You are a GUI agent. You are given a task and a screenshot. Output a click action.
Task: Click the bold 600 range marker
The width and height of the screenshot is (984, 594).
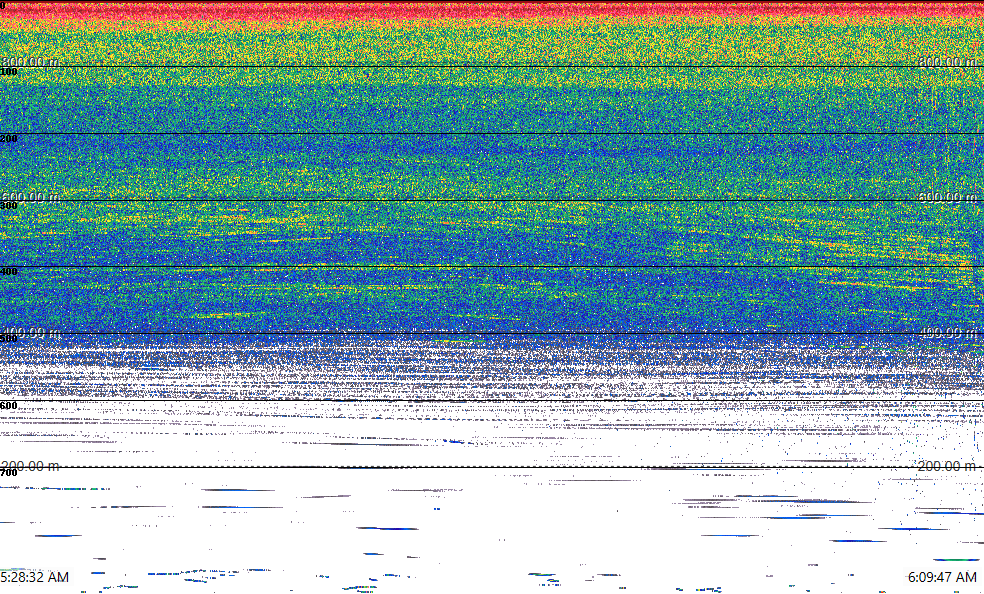(x=9, y=406)
